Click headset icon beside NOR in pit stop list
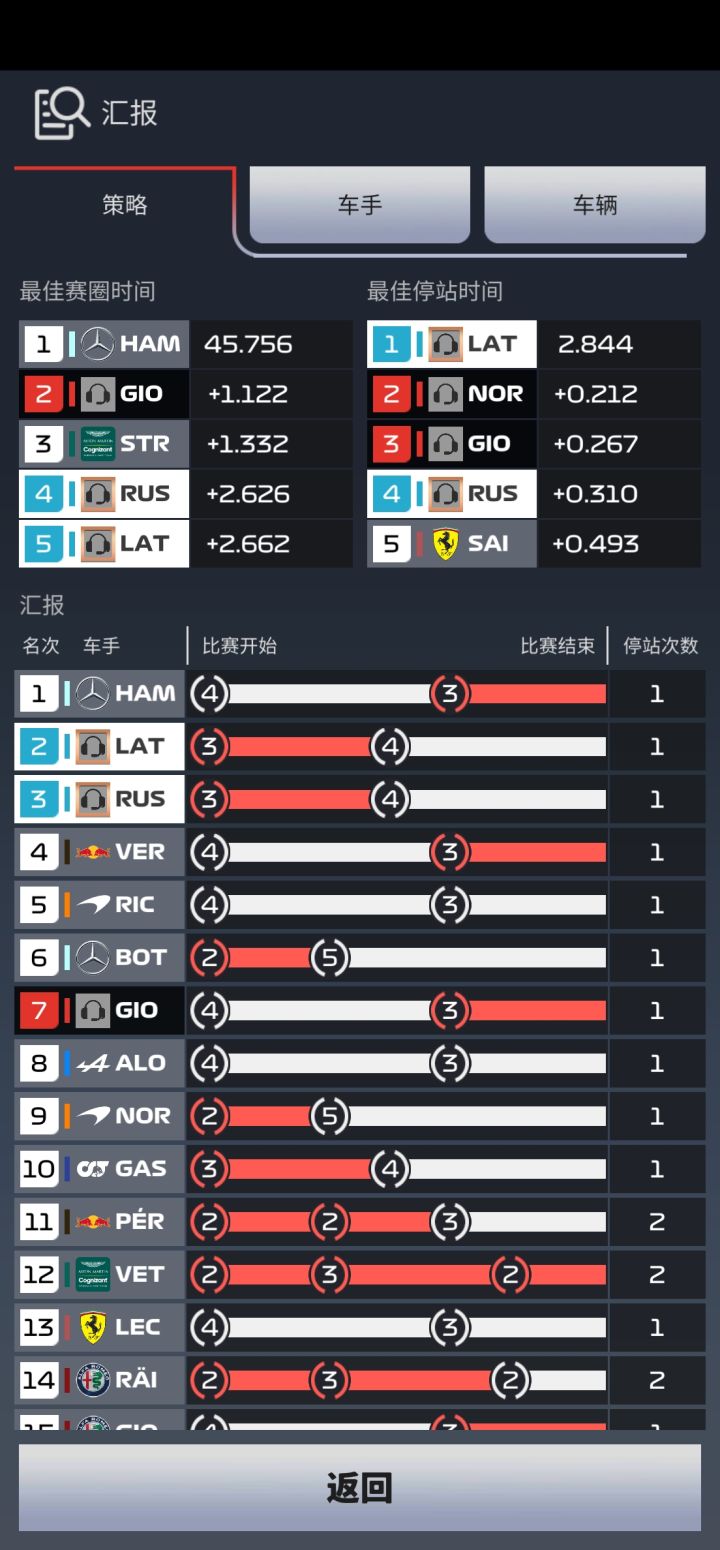 click(445, 394)
